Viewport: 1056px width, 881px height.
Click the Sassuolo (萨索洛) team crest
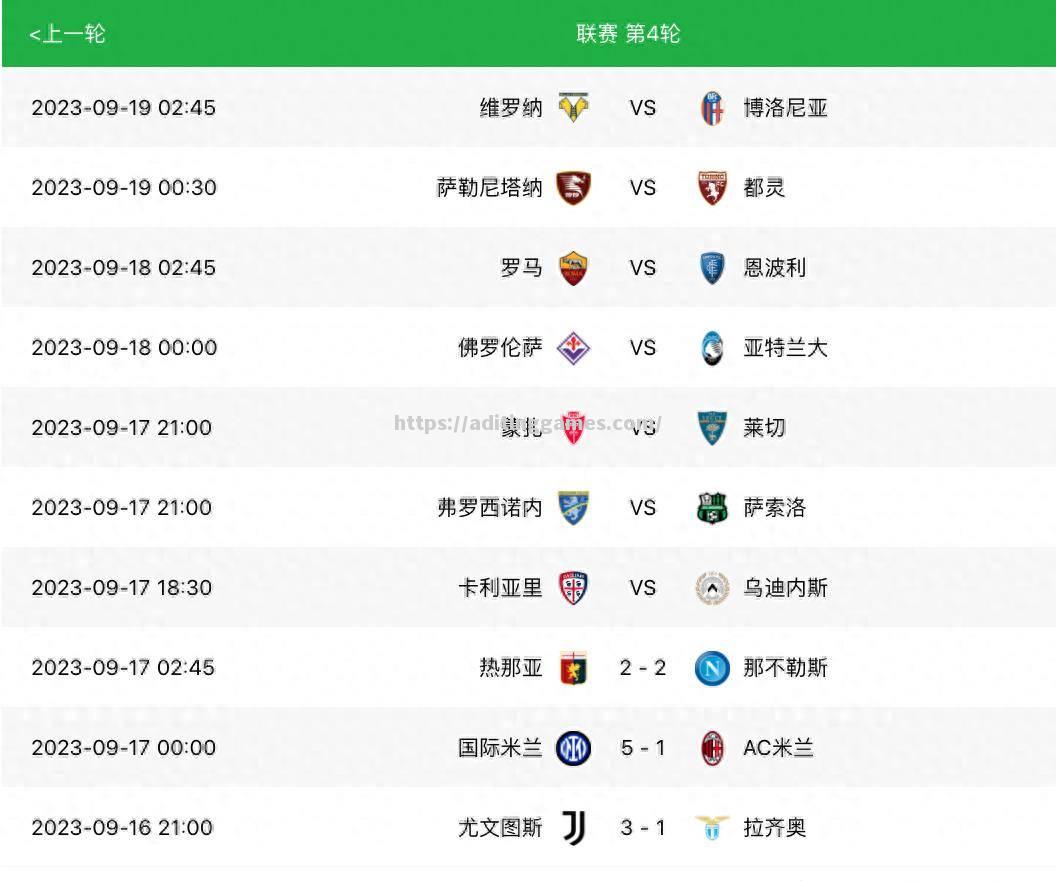(x=712, y=508)
